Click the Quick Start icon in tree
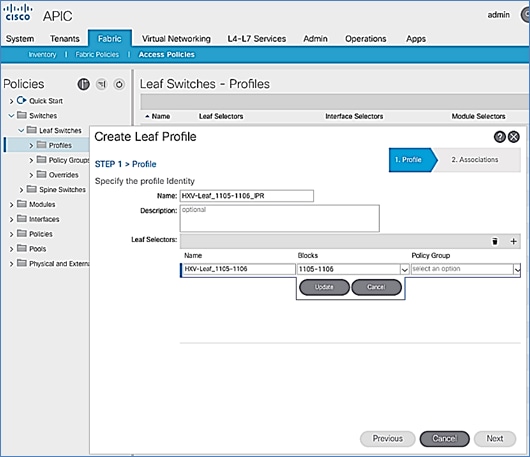Screen dimensions: 530x457 [x=21, y=100]
